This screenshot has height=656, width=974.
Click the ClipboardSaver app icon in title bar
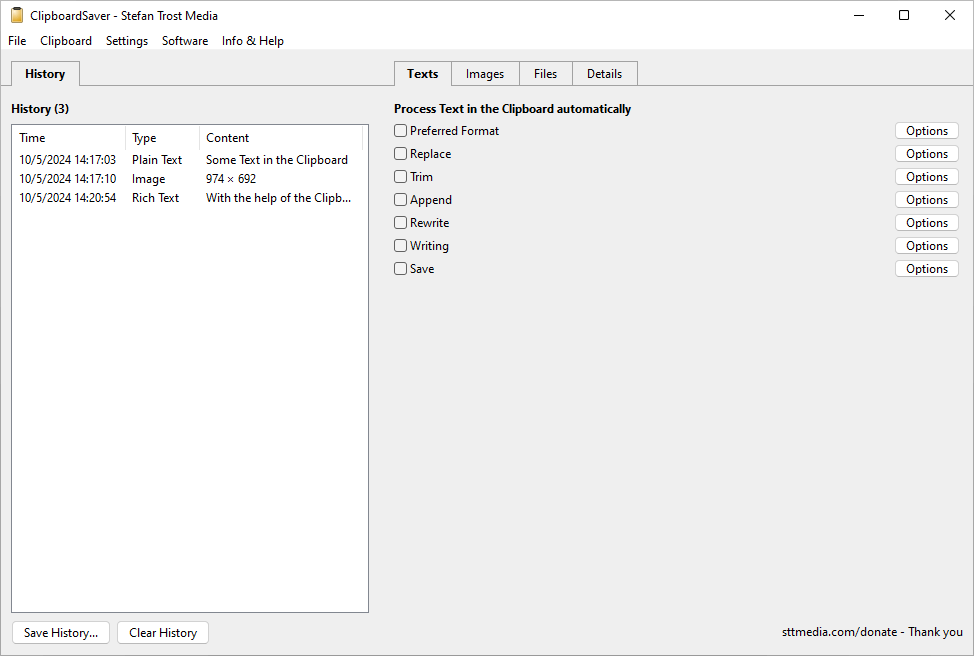pyautogui.click(x=17, y=15)
